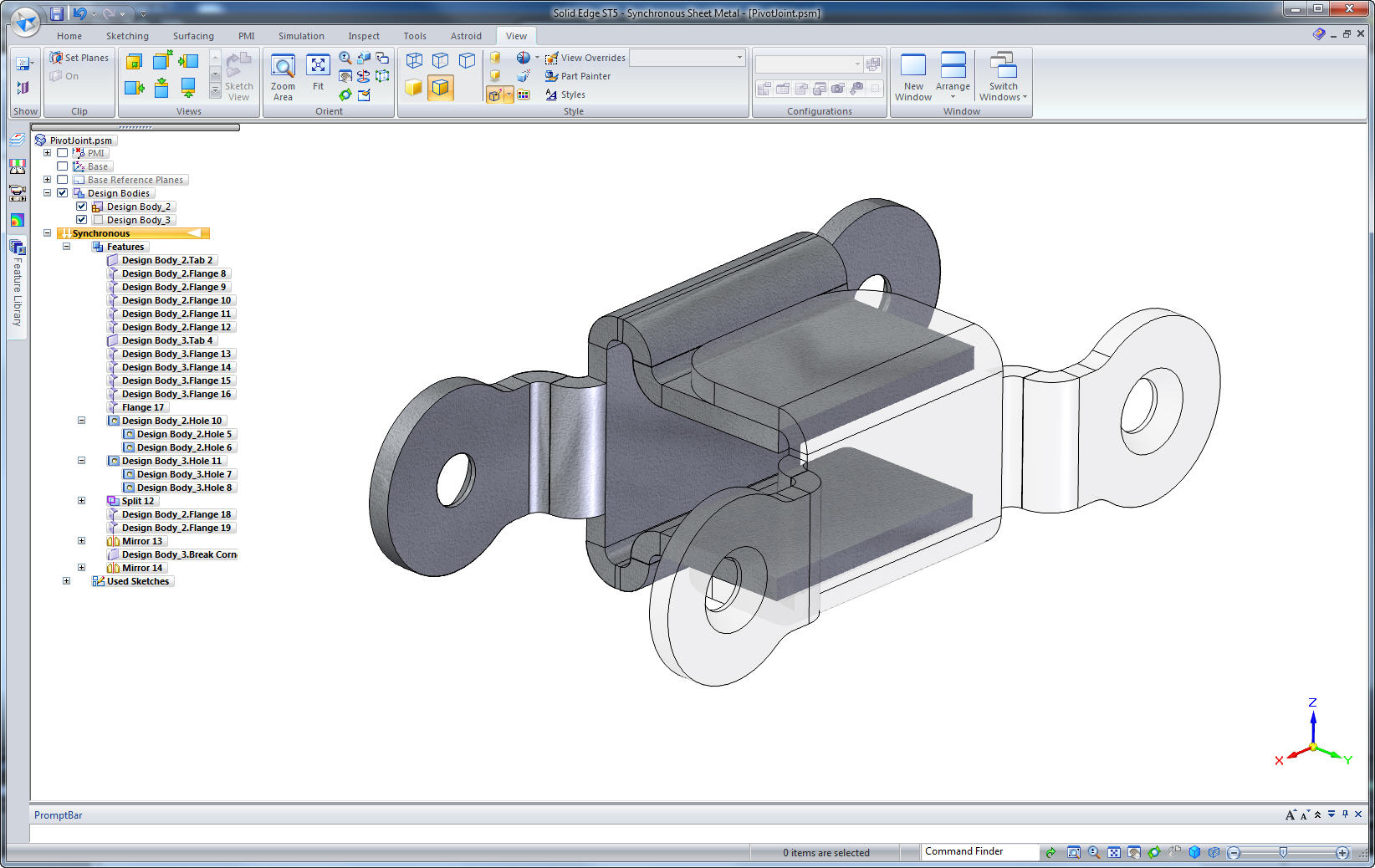The image size is (1375, 868).
Task: Enable the PMI checkbox in the tree
Action: click(x=62, y=153)
